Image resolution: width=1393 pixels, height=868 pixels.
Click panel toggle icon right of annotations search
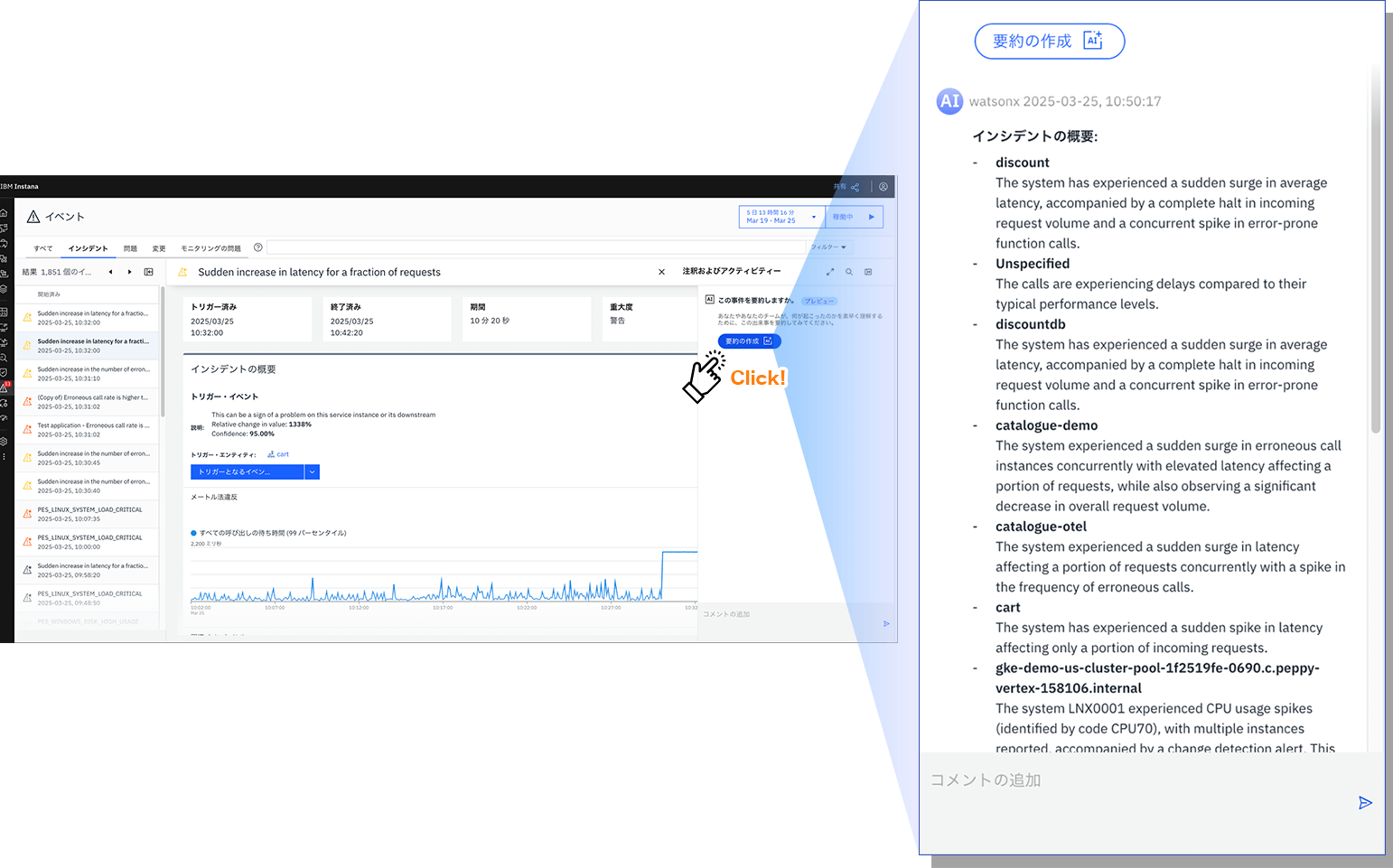click(x=868, y=272)
